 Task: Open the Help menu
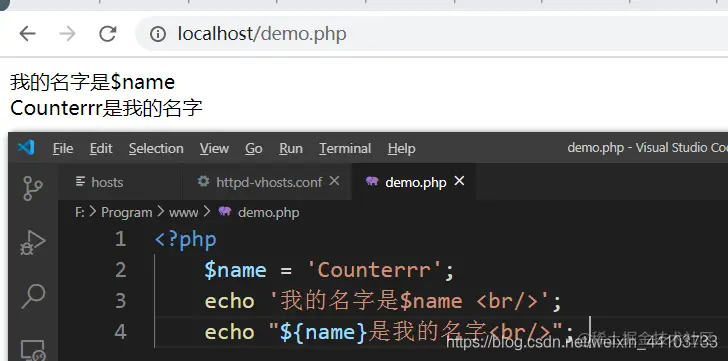[x=401, y=148]
